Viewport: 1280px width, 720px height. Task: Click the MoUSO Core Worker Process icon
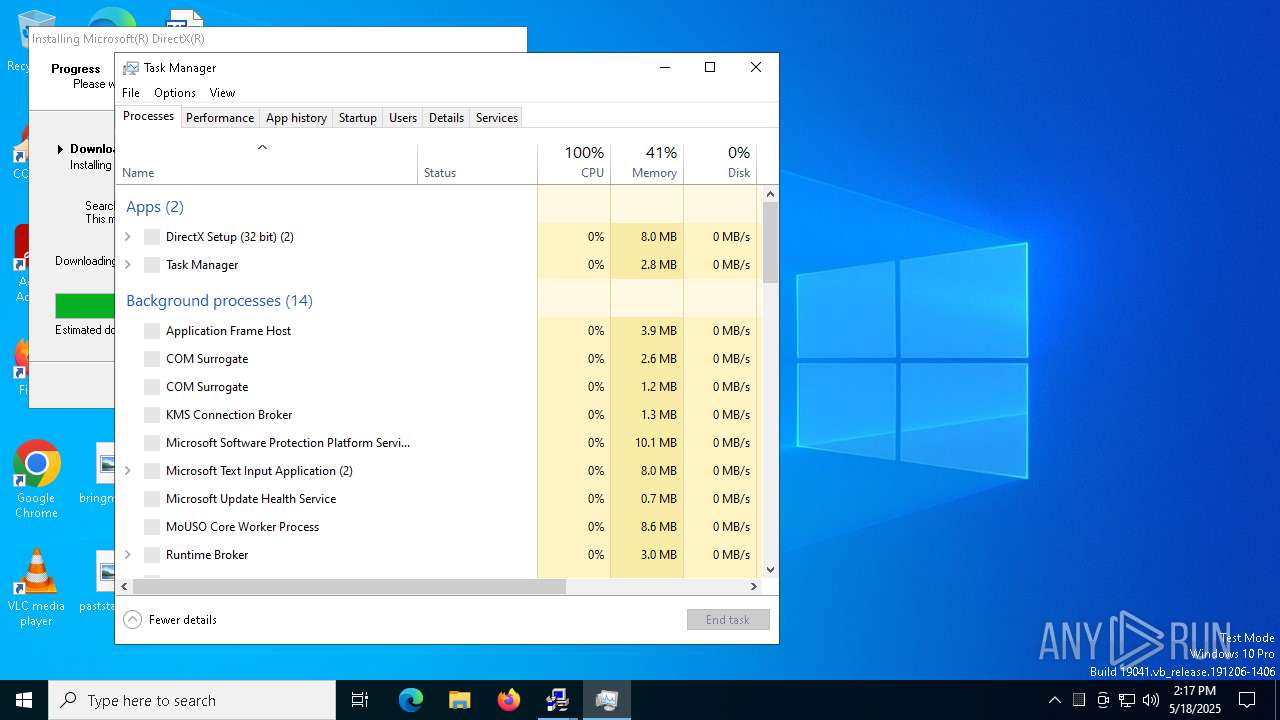click(152, 527)
